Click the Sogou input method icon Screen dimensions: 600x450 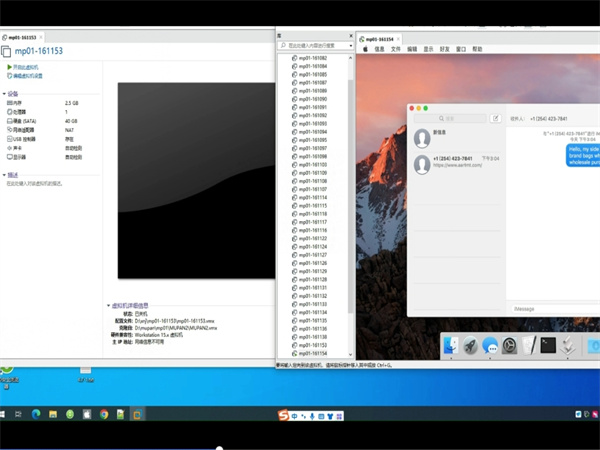pos(283,415)
